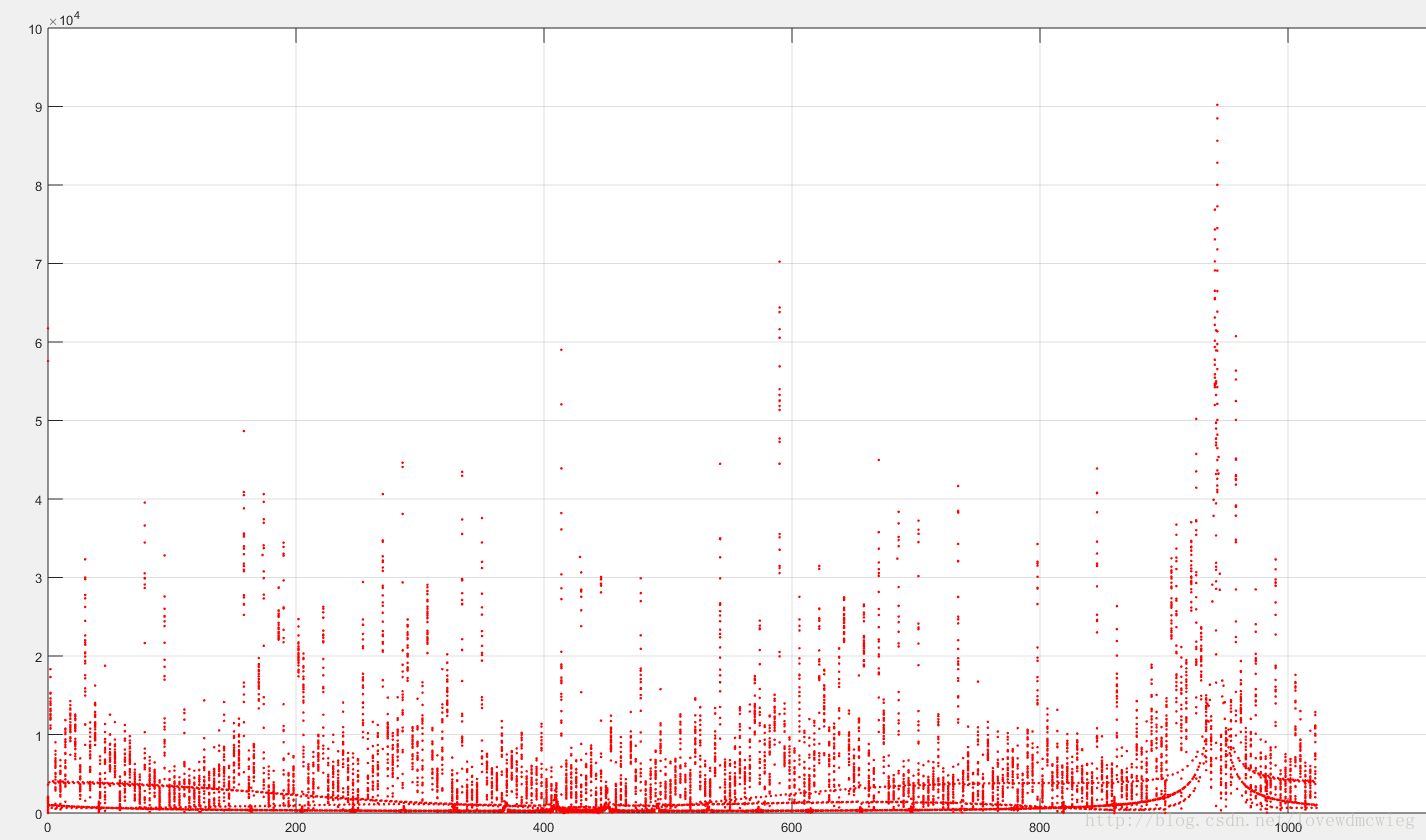Screen dimensions: 1426x840
Task: Click the x-axis tick label 600
Action: pyautogui.click(x=791, y=828)
